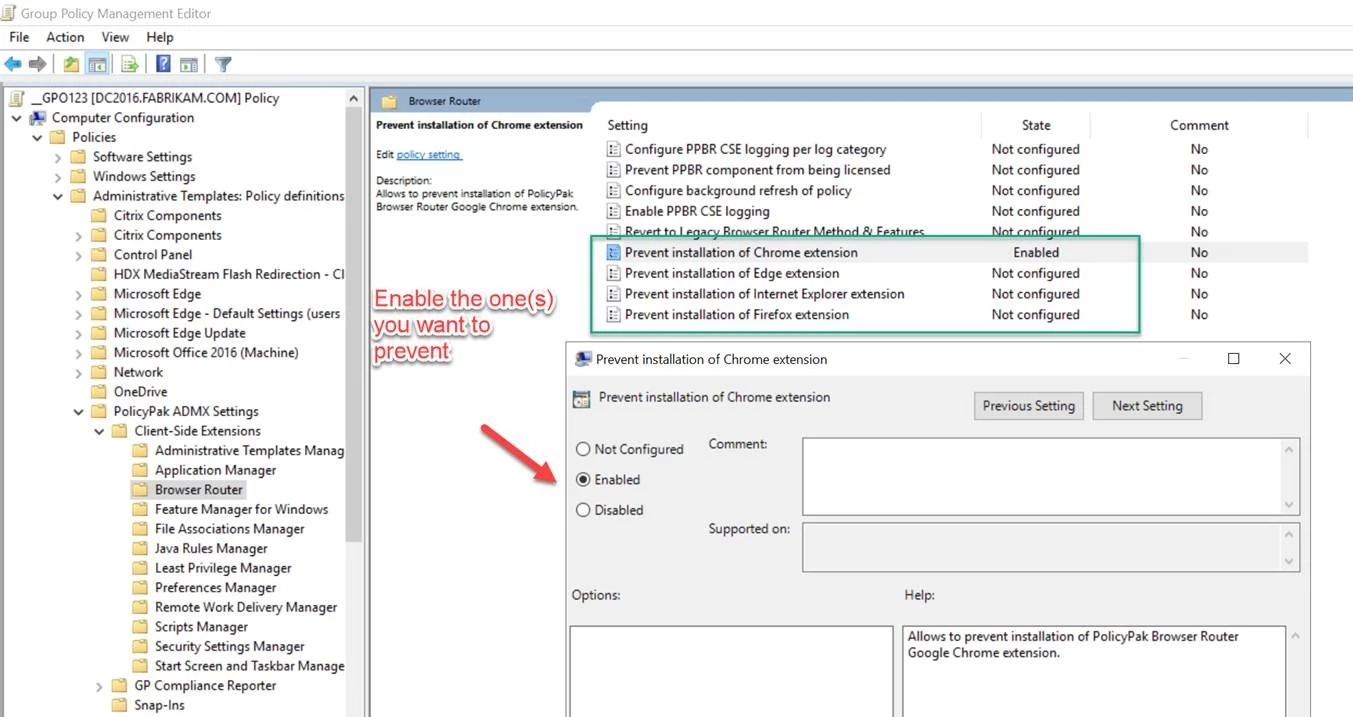
Task: Expand the GP Compliance Reporter node
Action: pos(99,686)
